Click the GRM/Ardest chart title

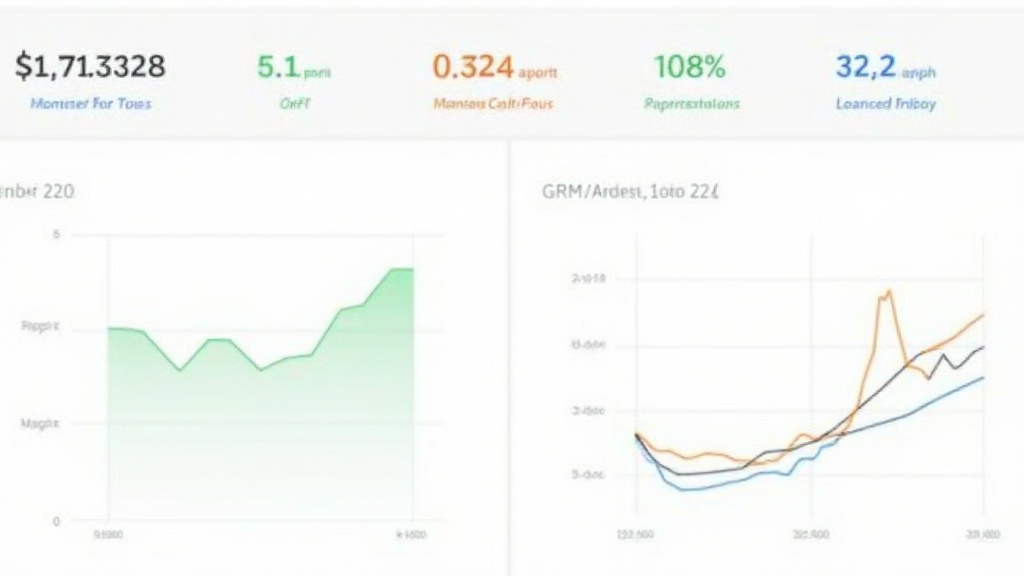(629, 192)
